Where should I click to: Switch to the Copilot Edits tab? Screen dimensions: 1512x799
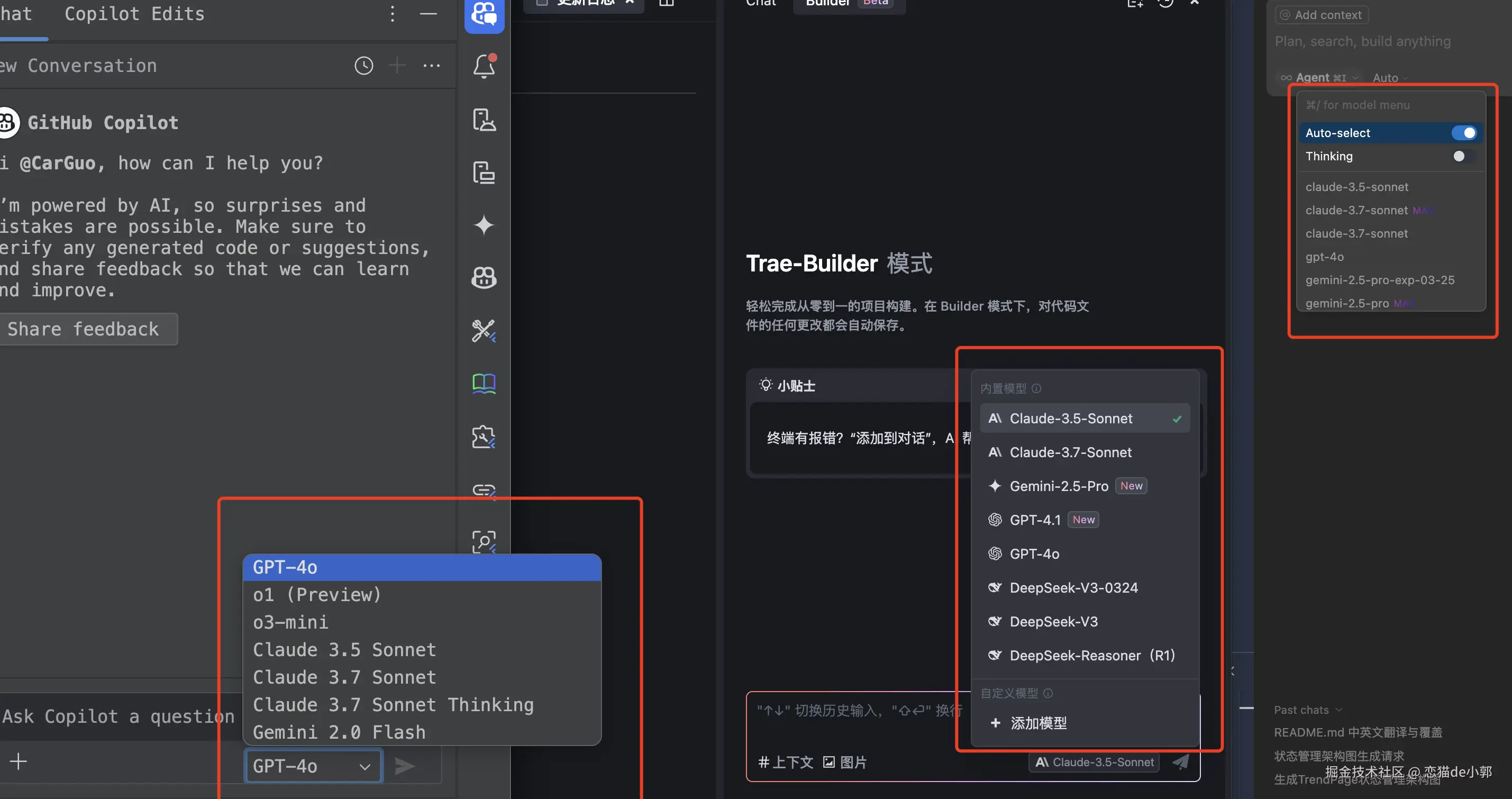(x=134, y=14)
